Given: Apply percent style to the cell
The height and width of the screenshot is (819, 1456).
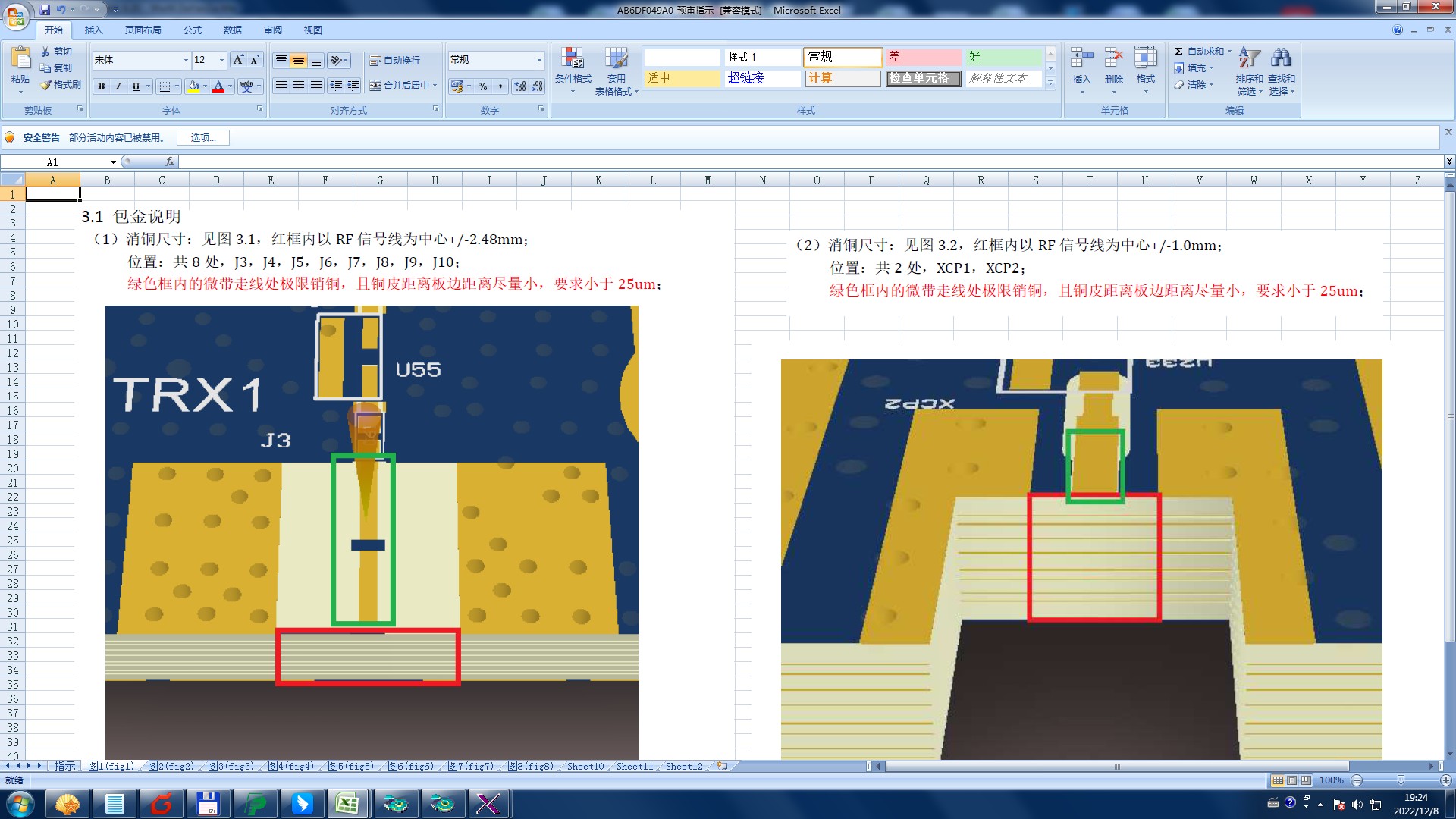Looking at the screenshot, I should pyautogui.click(x=483, y=86).
